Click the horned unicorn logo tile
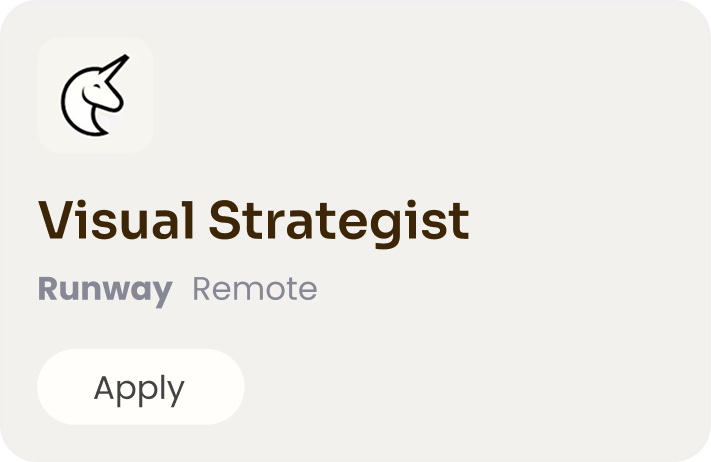The height and width of the screenshot is (462, 711). (95, 95)
